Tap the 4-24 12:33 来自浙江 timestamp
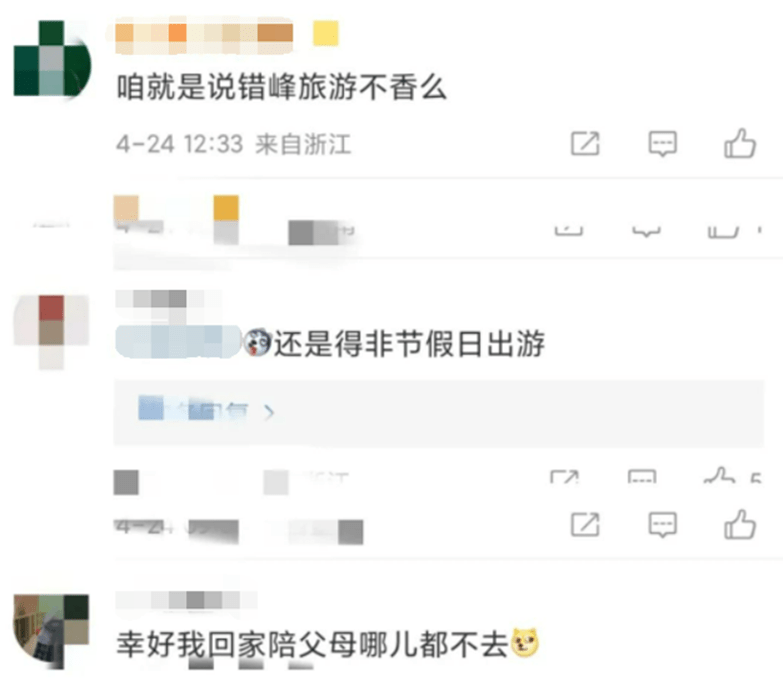 pyautogui.click(x=234, y=144)
